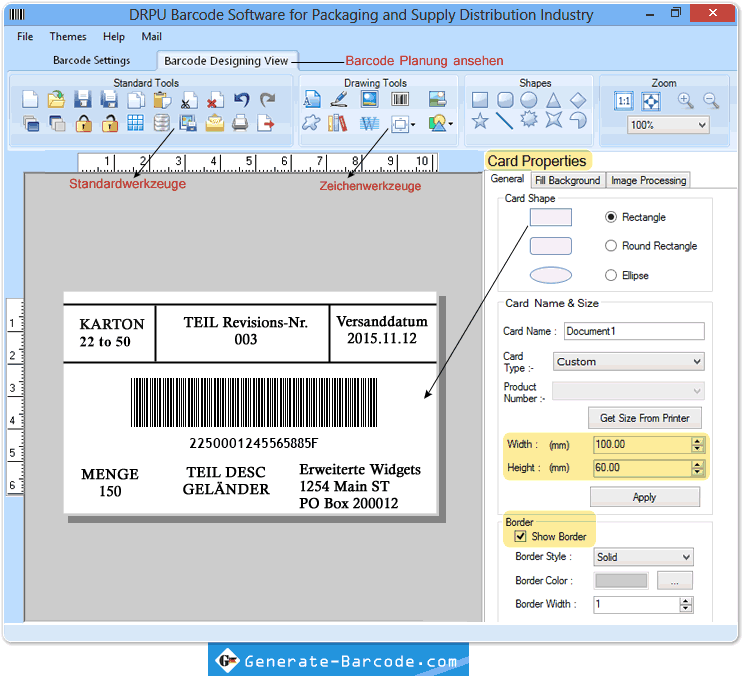Insert a barcode with the barcode tool

tap(400, 99)
